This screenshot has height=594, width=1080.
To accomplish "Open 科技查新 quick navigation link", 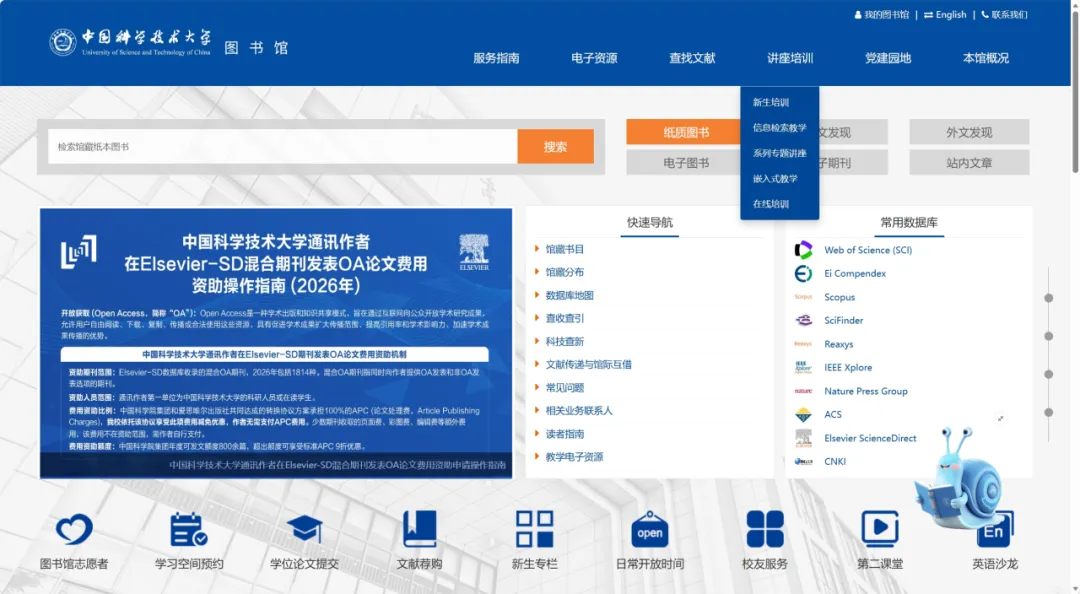I will coord(565,342).
